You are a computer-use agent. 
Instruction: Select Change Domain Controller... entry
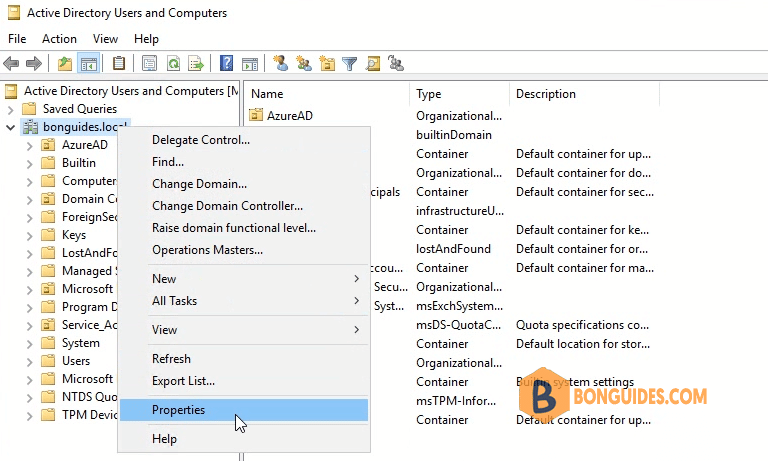pos(244,206)
